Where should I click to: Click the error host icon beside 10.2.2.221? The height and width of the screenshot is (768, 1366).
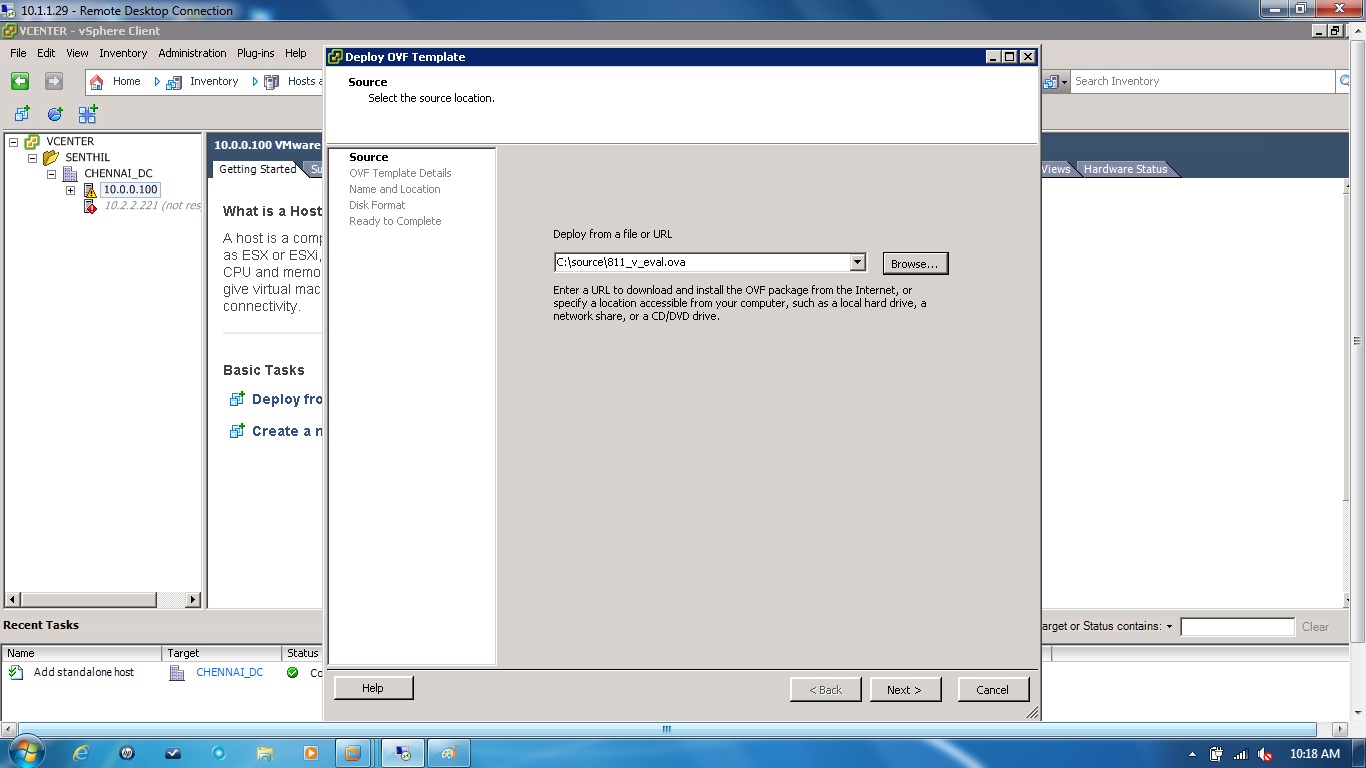89,206
